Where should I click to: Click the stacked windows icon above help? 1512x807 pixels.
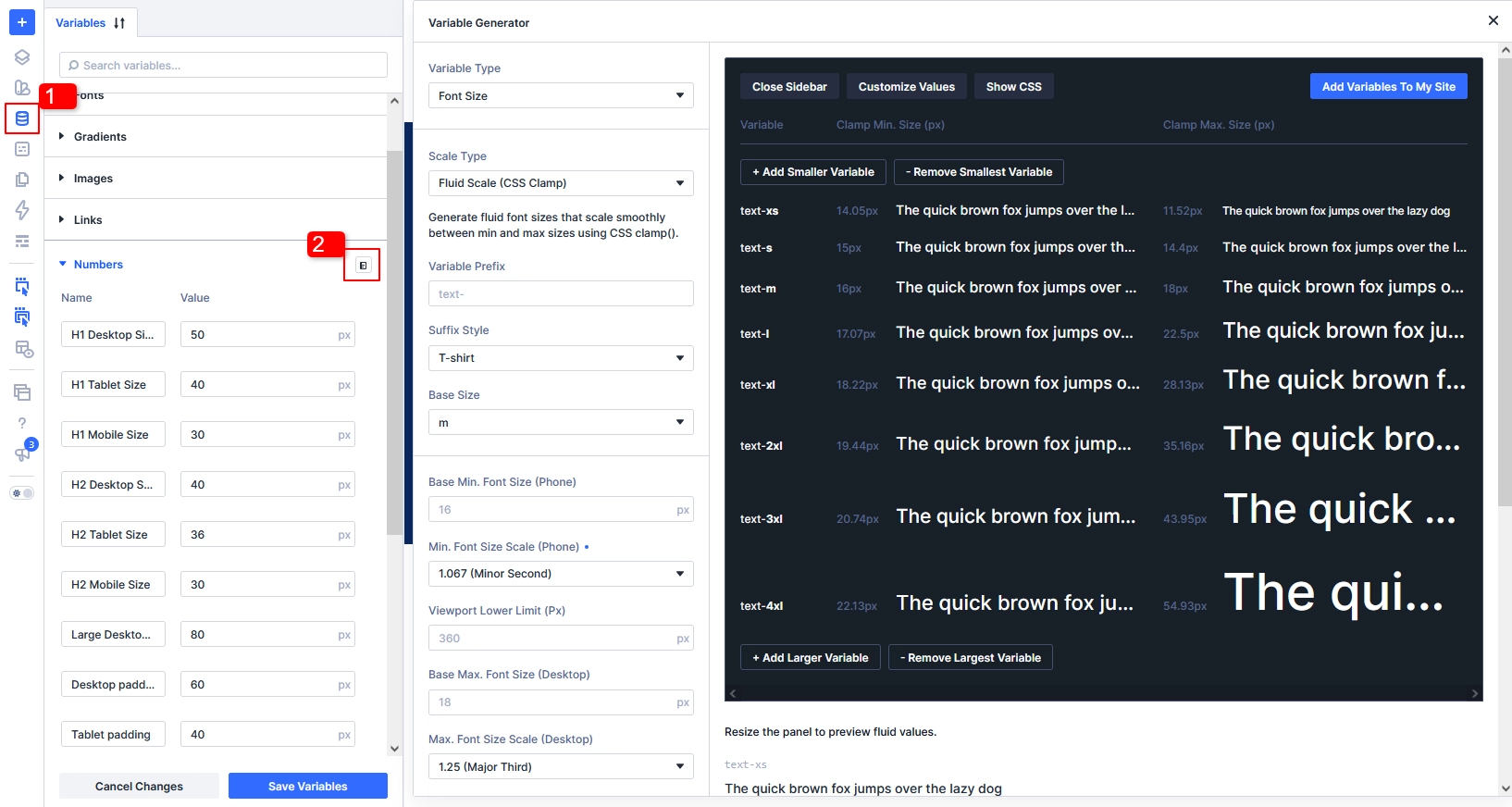22,392
